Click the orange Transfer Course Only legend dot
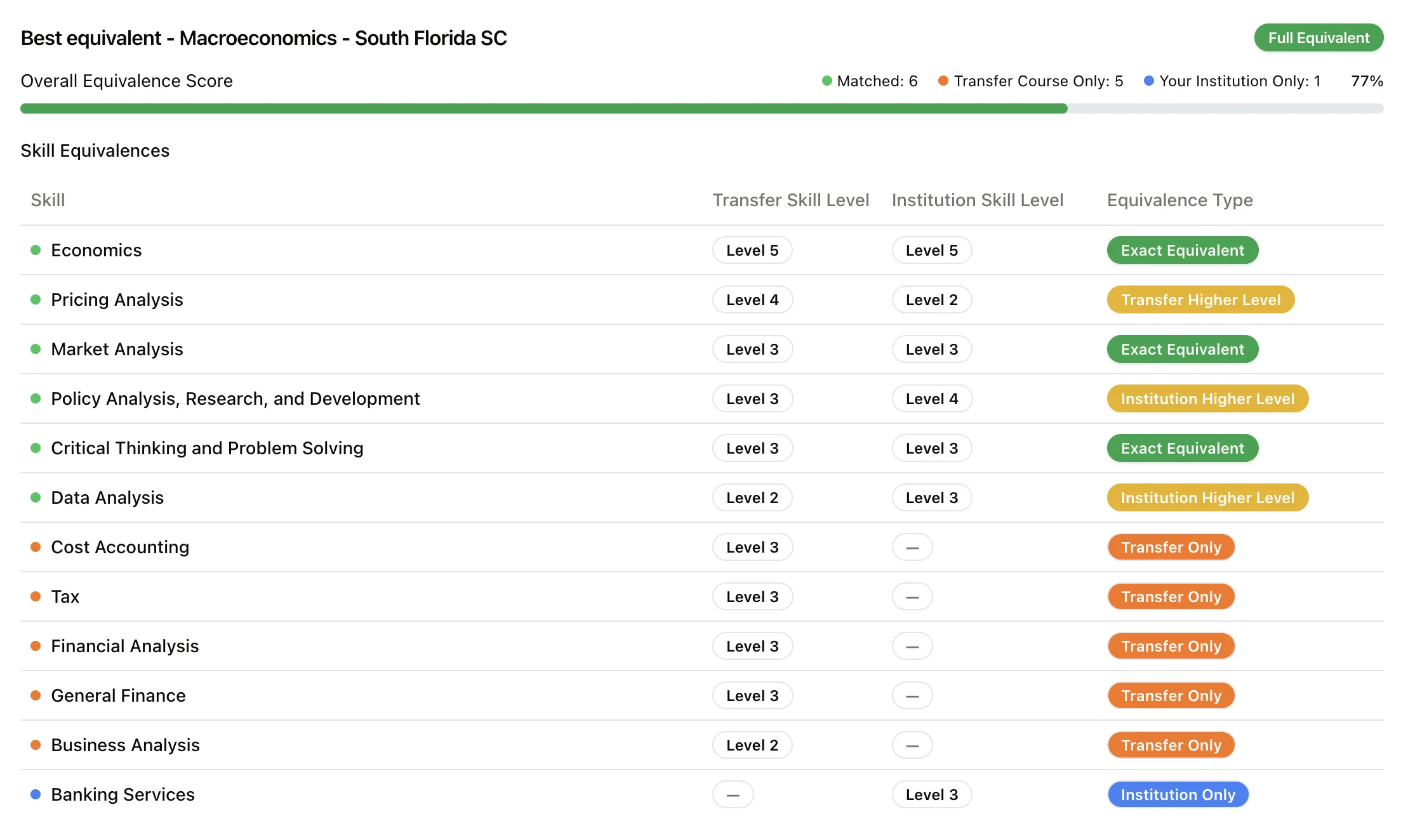Image resolution: width=1408 pixels, height=840 pixels. click(943, 81)
